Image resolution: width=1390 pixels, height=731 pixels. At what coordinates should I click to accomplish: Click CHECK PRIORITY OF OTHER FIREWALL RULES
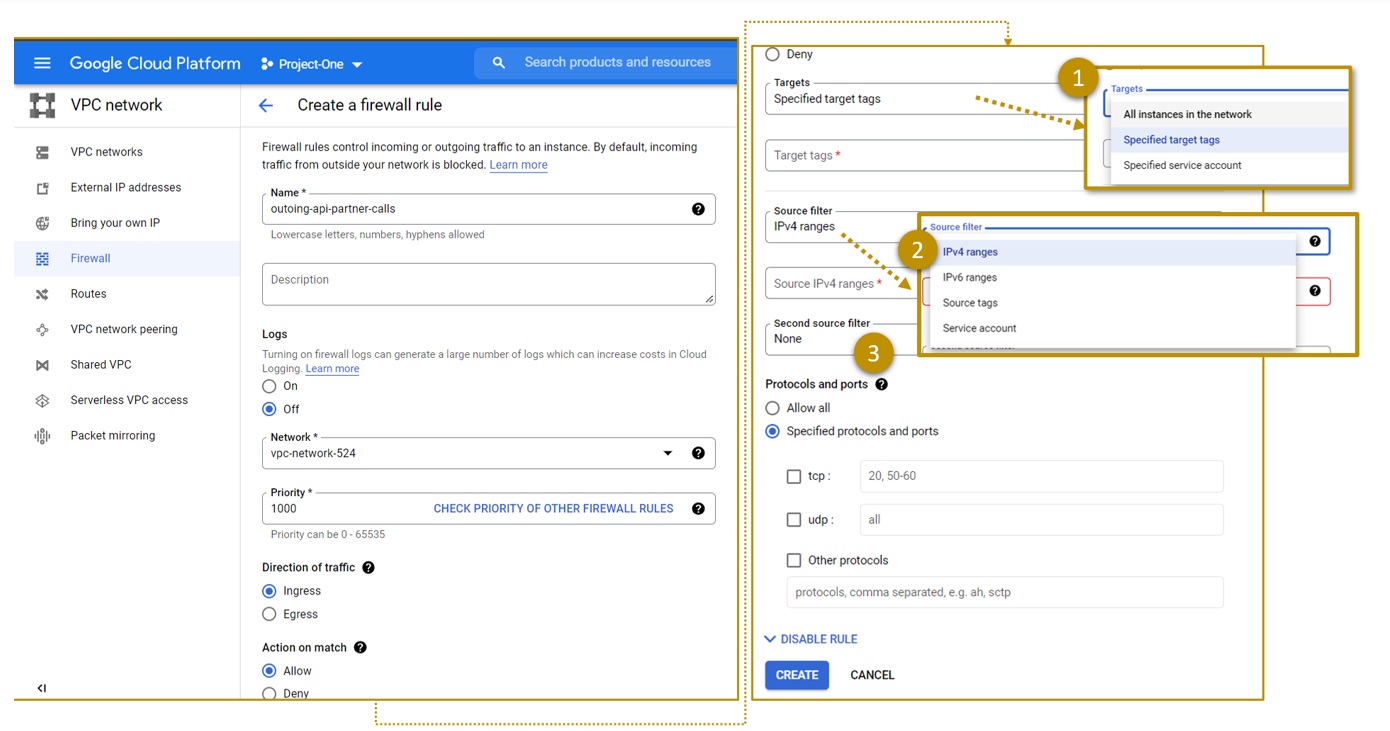pos(553,508)
